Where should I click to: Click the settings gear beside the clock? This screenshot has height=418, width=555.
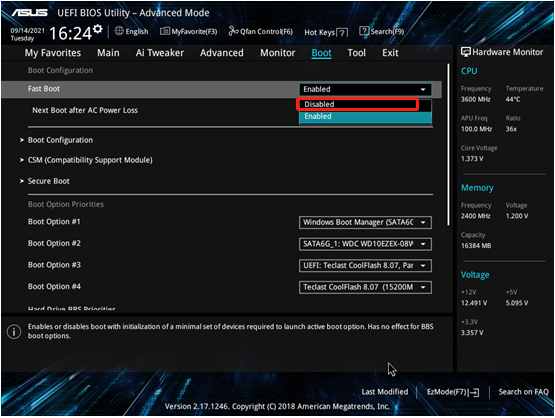98,29
